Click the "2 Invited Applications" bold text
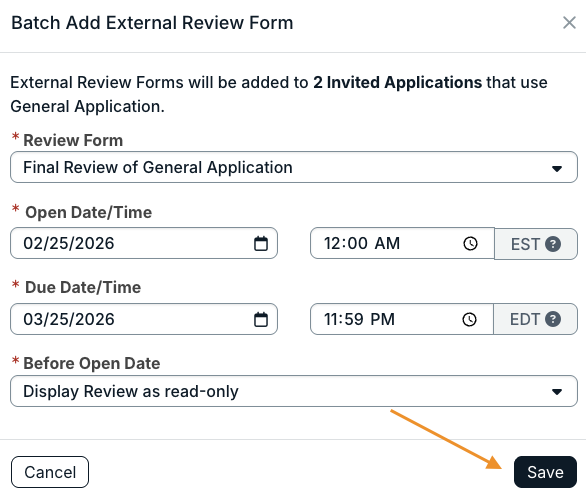The image size is (586, 499). point(397,83)
